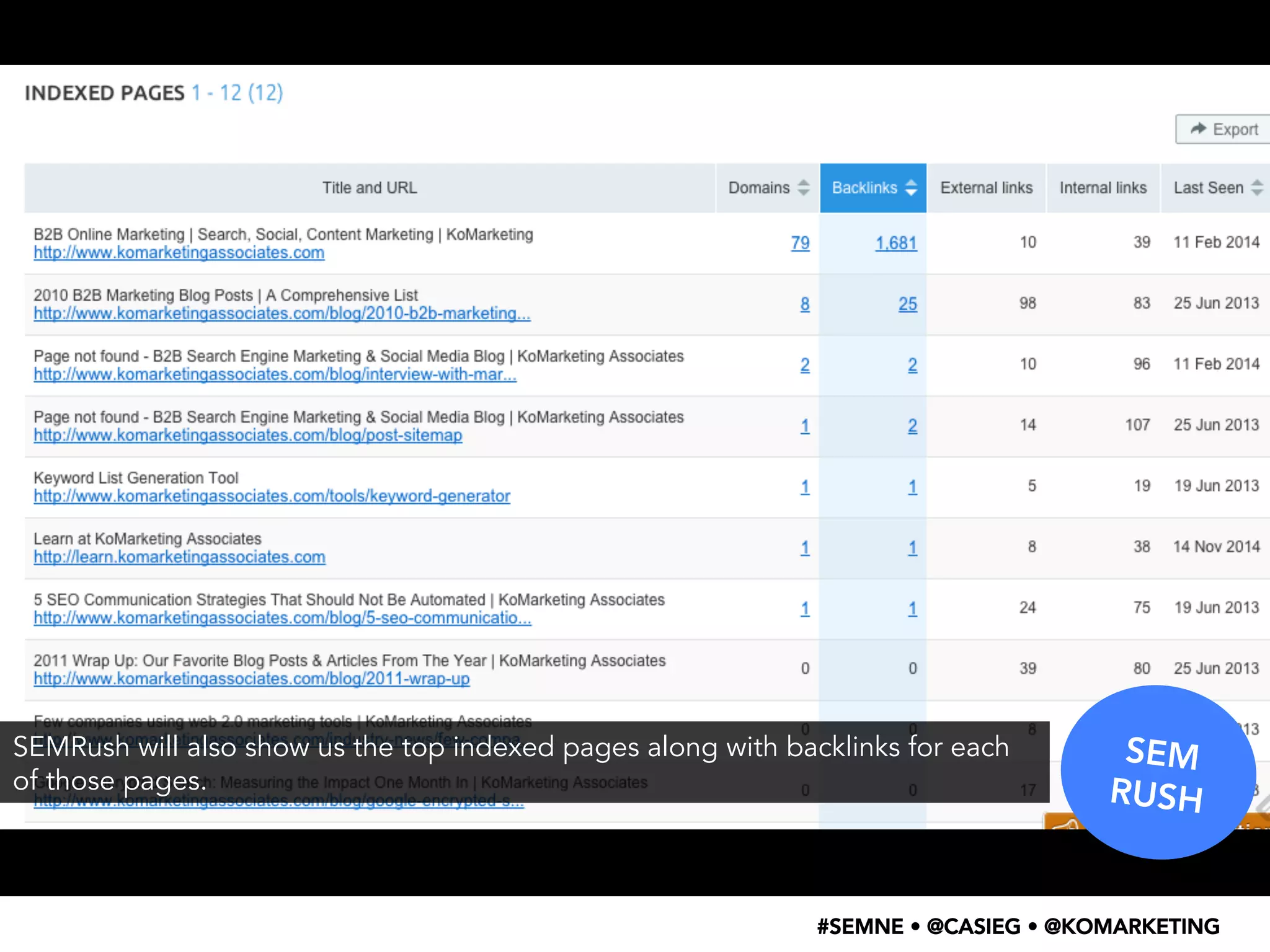This screenshot has width=1270, height=952.
Task: Open the blog/2011-wrap-up URL link
Action: point(252,679)
